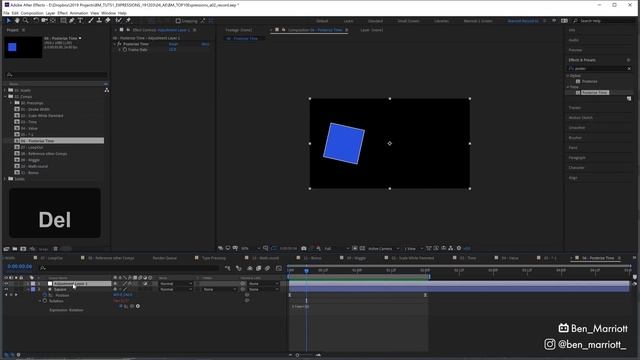640x360 pixels.
Task: Switch to the Small Screen workspace
Action: (x=408, y=21)
